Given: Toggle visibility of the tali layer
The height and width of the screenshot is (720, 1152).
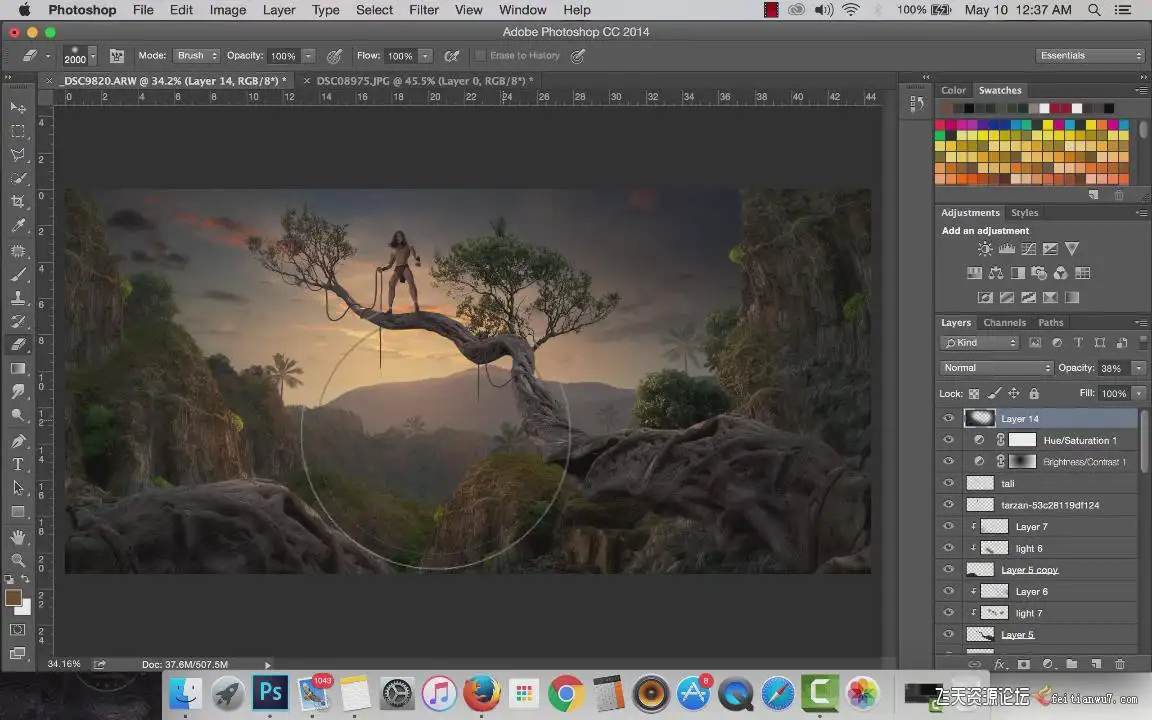Looking at the screenshot, I should (x=949, y=484).
